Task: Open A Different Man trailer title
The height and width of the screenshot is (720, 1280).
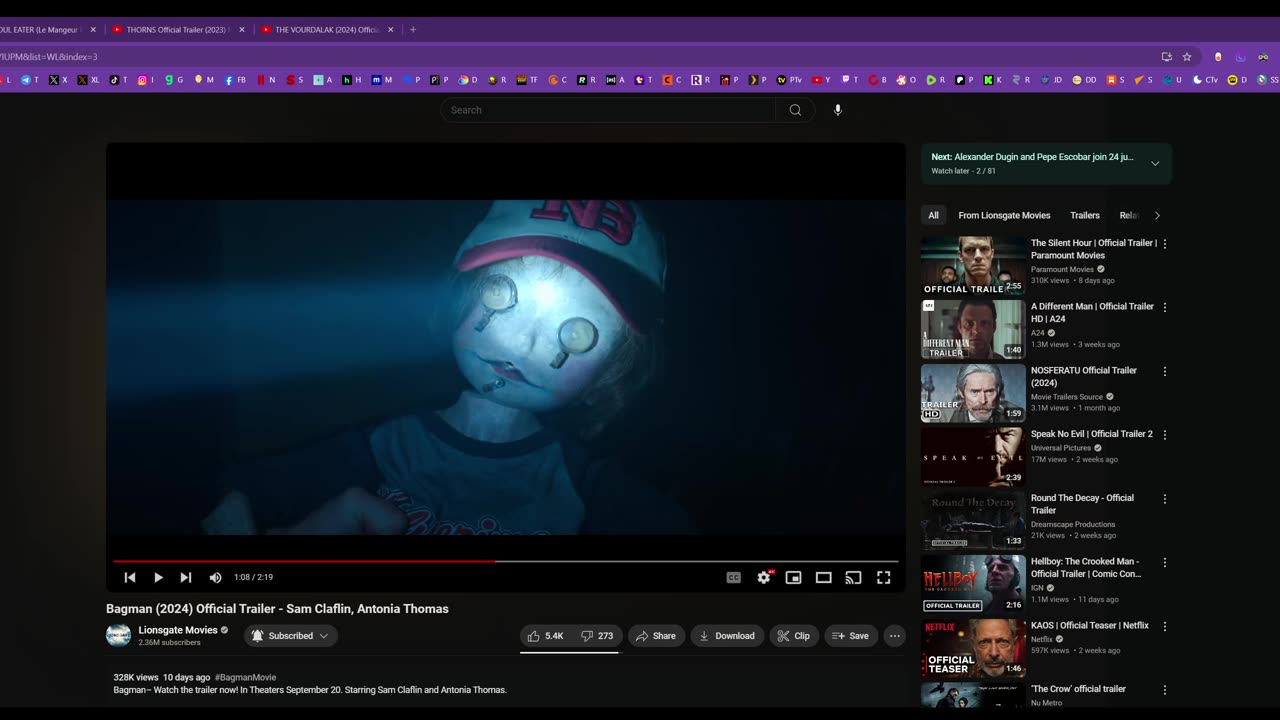Action: [1092, 313]
